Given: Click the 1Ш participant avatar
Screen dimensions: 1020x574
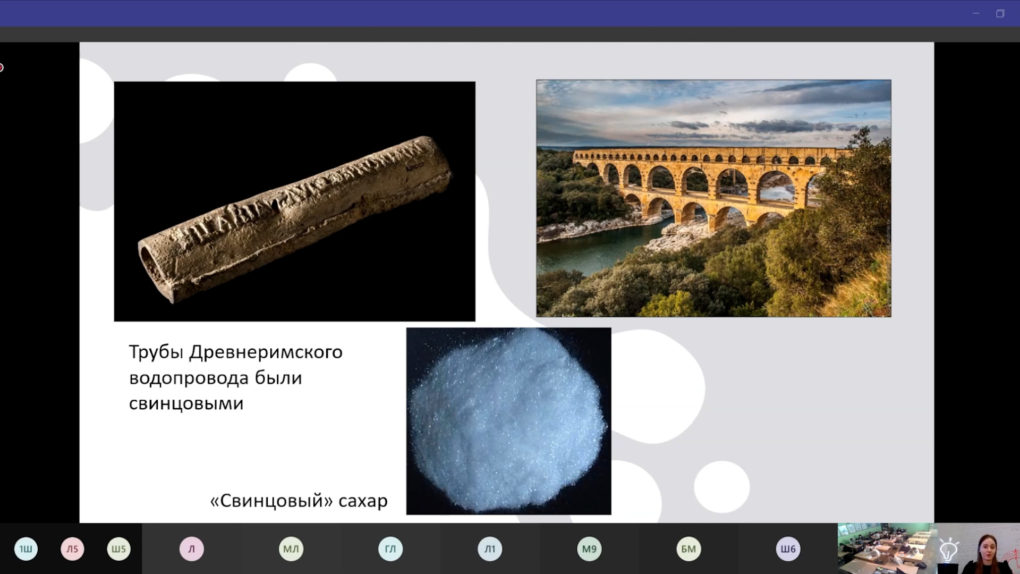Looking at the screenshot, I should tap(26, 549).
